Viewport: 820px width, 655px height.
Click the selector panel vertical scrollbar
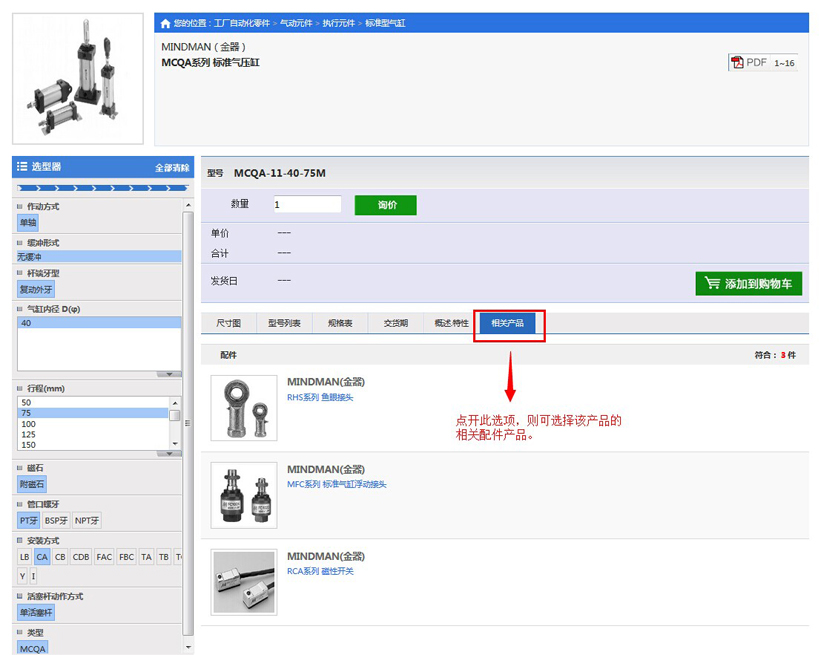(x=188, y=424)
